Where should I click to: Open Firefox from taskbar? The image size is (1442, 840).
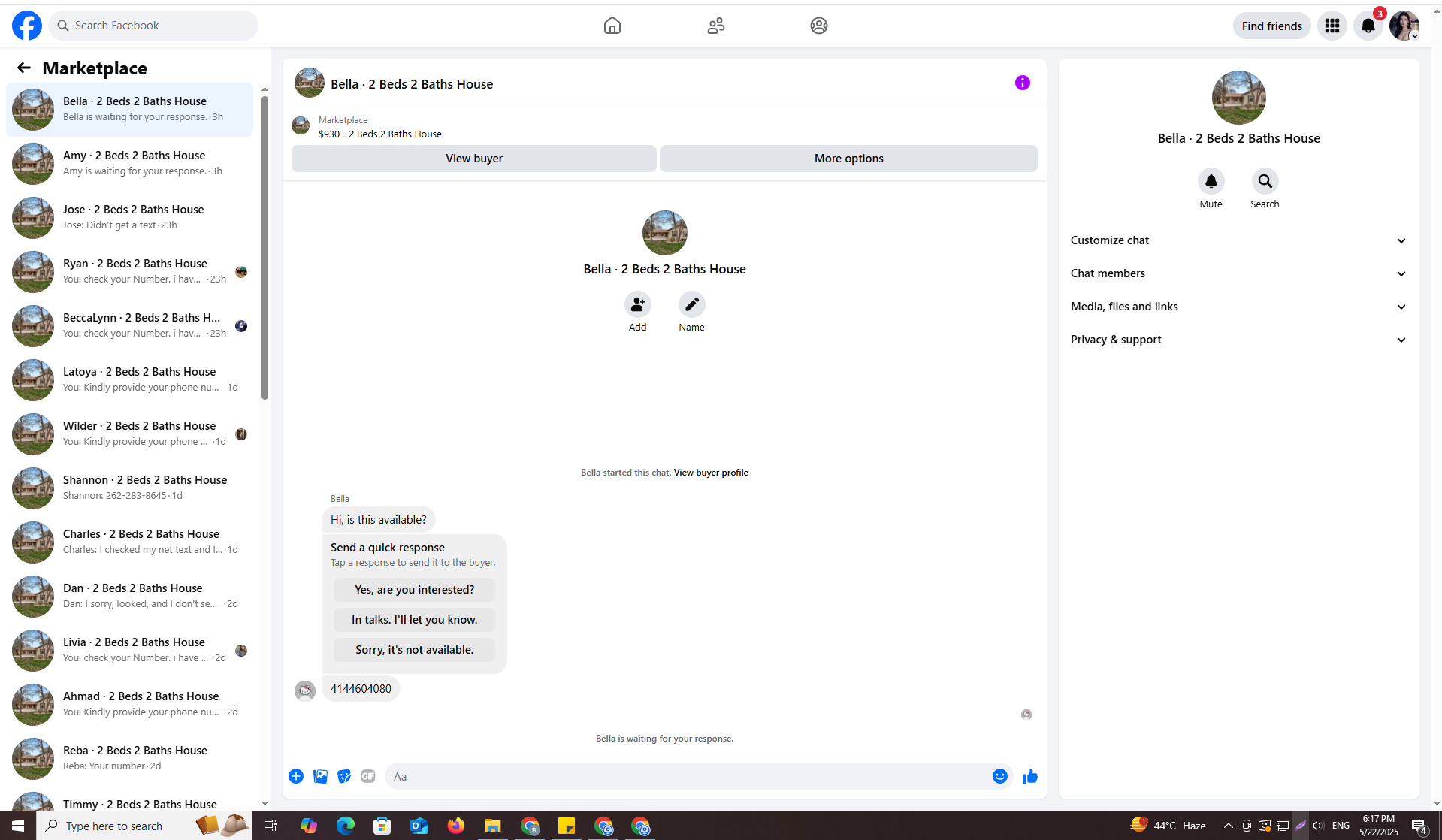point(456,826)
